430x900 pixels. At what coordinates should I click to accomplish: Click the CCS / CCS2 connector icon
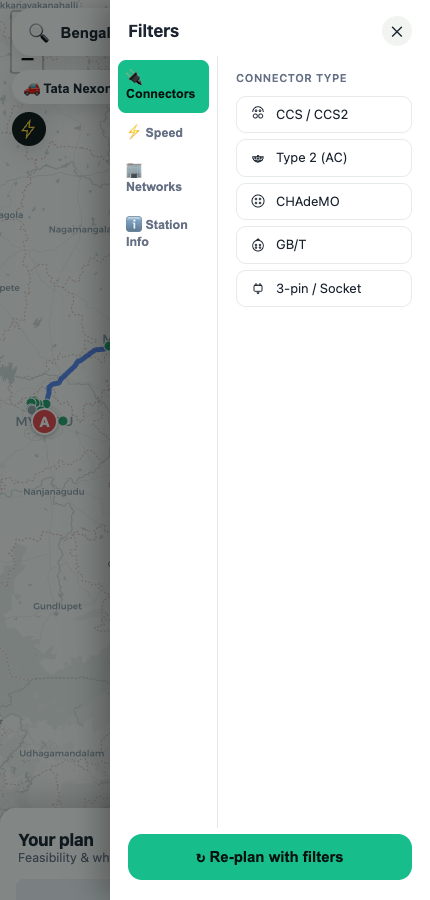(x=258, y=113)
